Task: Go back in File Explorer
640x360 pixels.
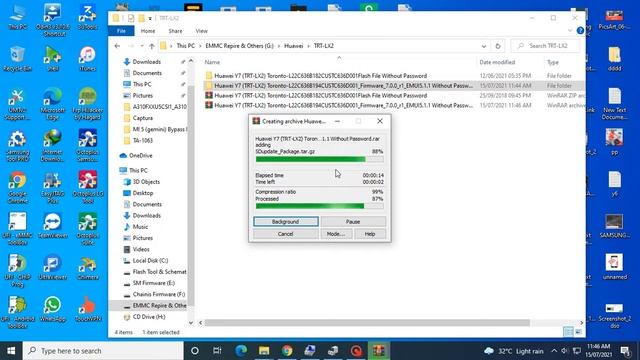Action: click(118, 46)
